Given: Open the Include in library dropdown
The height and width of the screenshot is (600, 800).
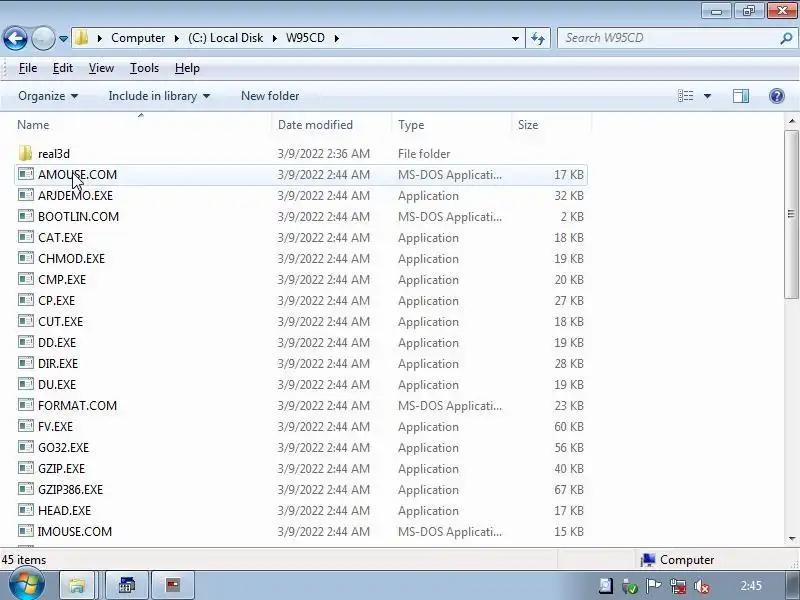Looking at the screenshot, I should (x=159, y=96).
